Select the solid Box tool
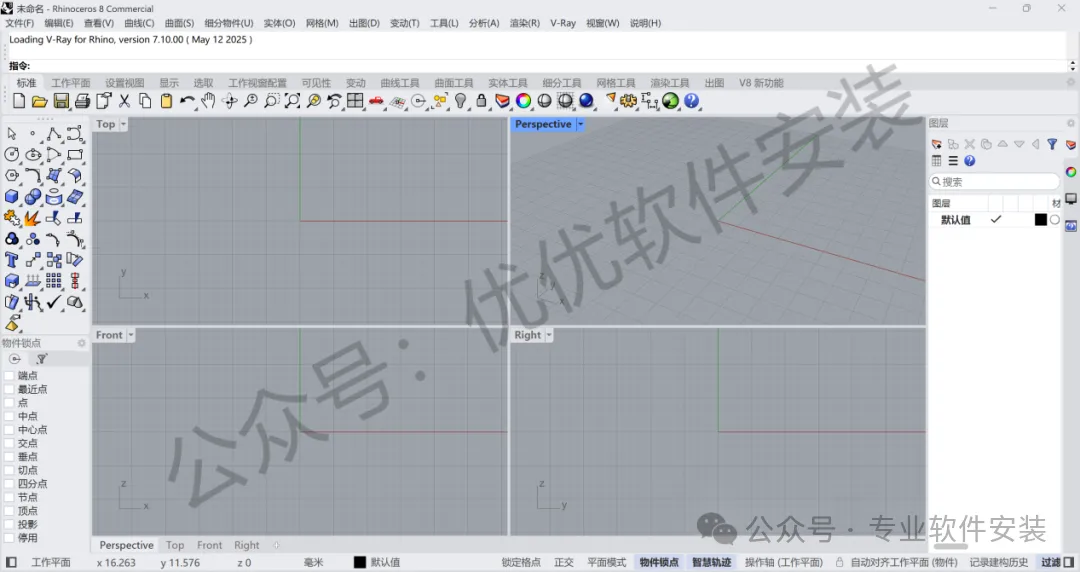Viewport: 1080px width, 572px height. [12, 197]
